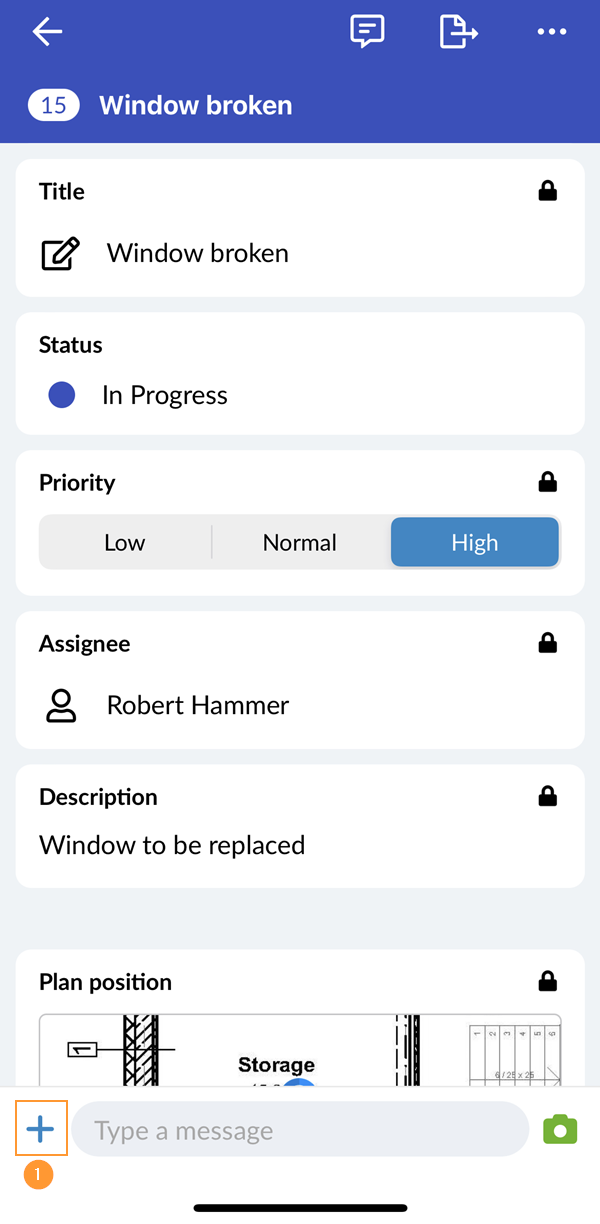Tap the back arrow icon

47,32
